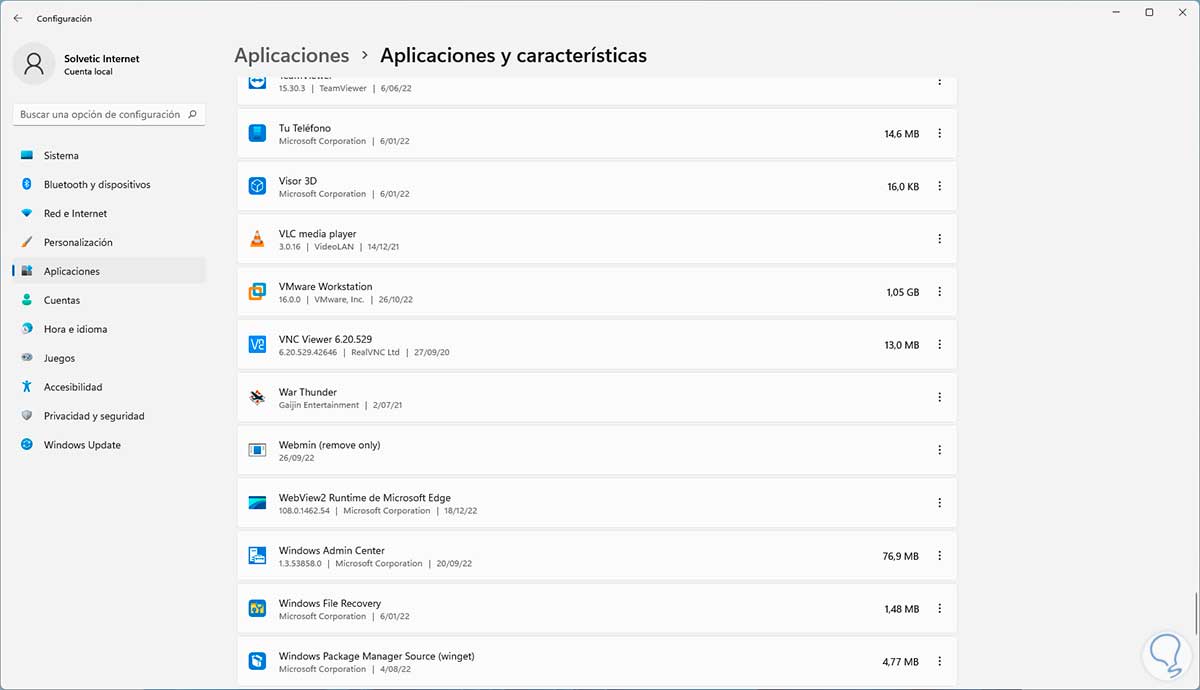The width and height of the screenshot is (1200, 690).
Task: Open Windows Update settings section
Action: (82, 445)
